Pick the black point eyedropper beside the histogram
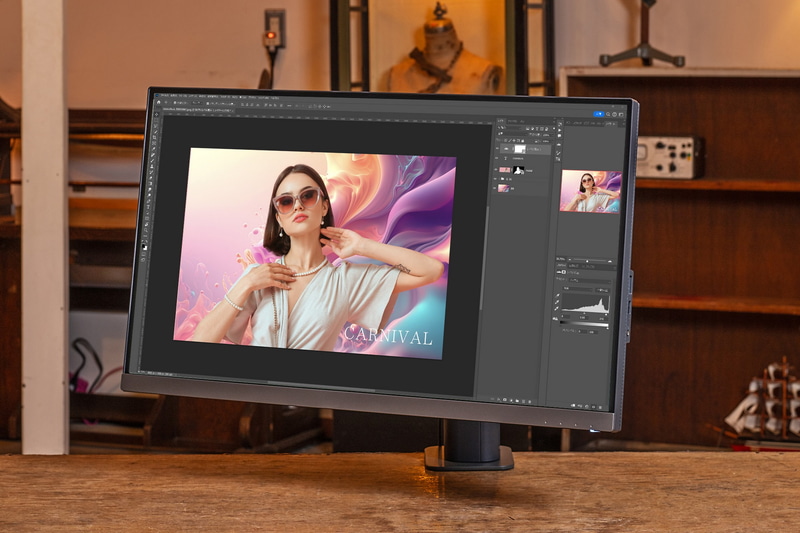 click(558, 295)
